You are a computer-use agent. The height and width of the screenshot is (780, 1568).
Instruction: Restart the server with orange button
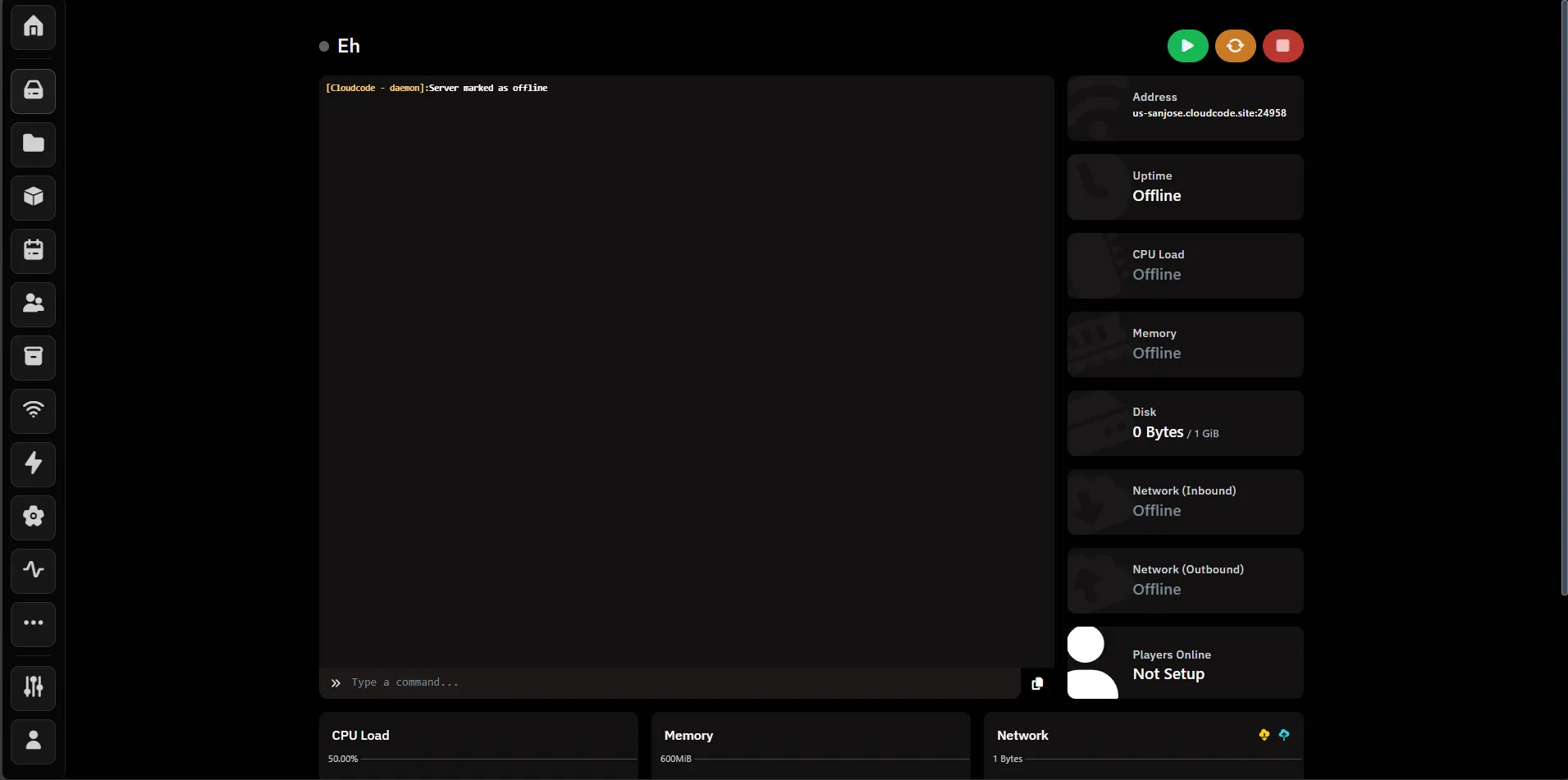(x=1235, y=46)
